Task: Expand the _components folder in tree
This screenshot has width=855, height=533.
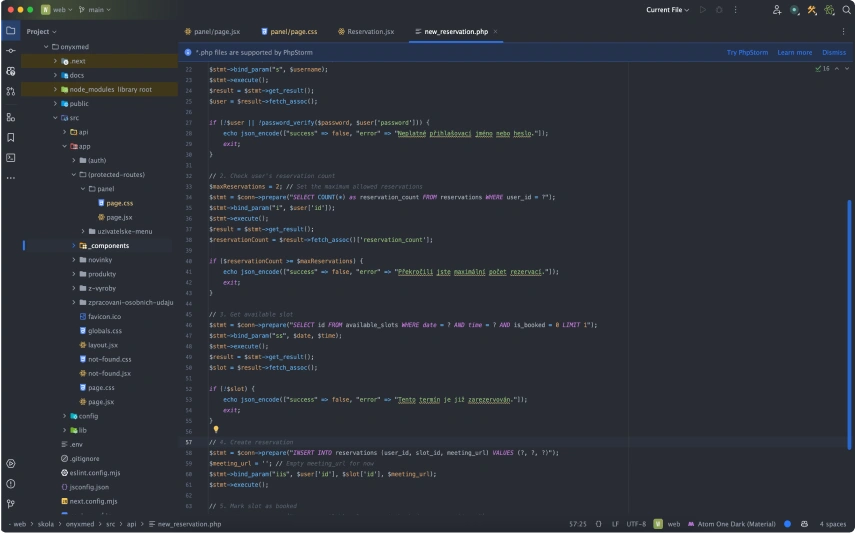Action: click(73, 245)
